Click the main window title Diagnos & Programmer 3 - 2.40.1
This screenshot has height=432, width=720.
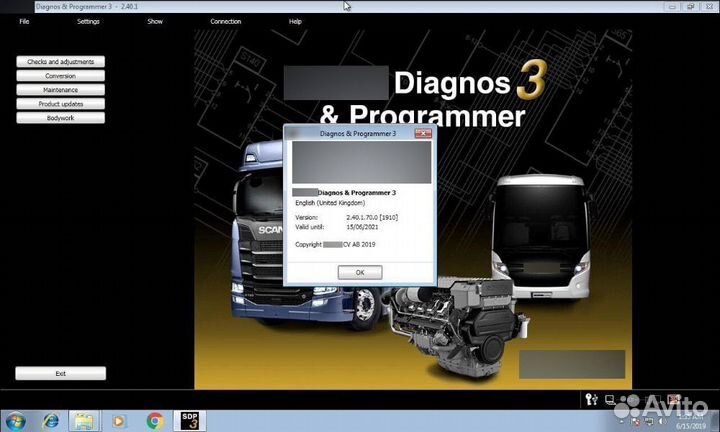pos(87,6)
